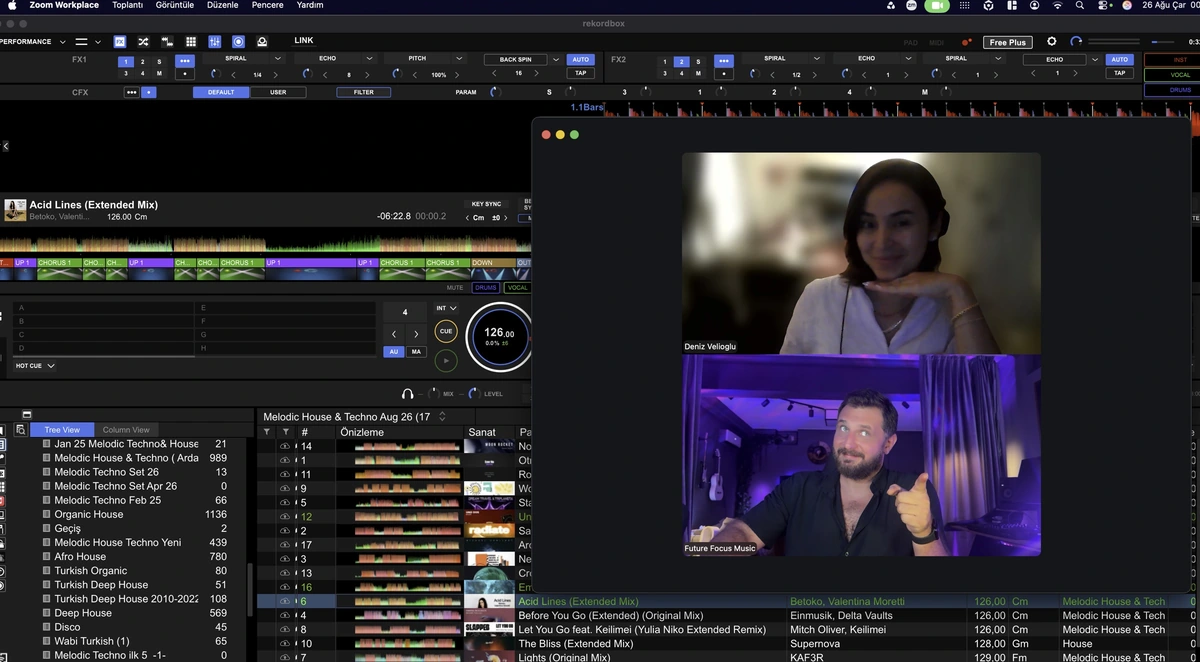Open the sampler grid icon in toolbar

[x=191, y=42]
